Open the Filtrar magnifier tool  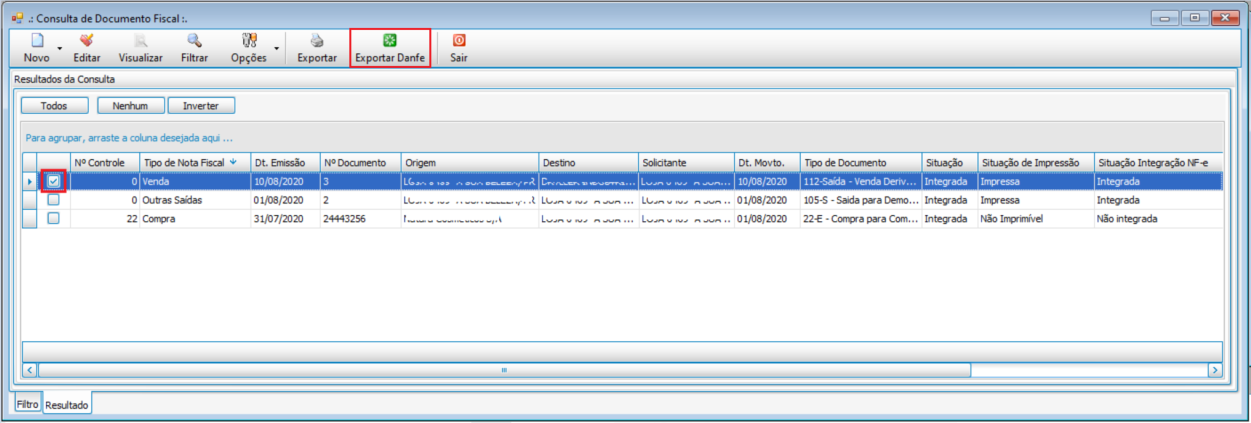195,41
